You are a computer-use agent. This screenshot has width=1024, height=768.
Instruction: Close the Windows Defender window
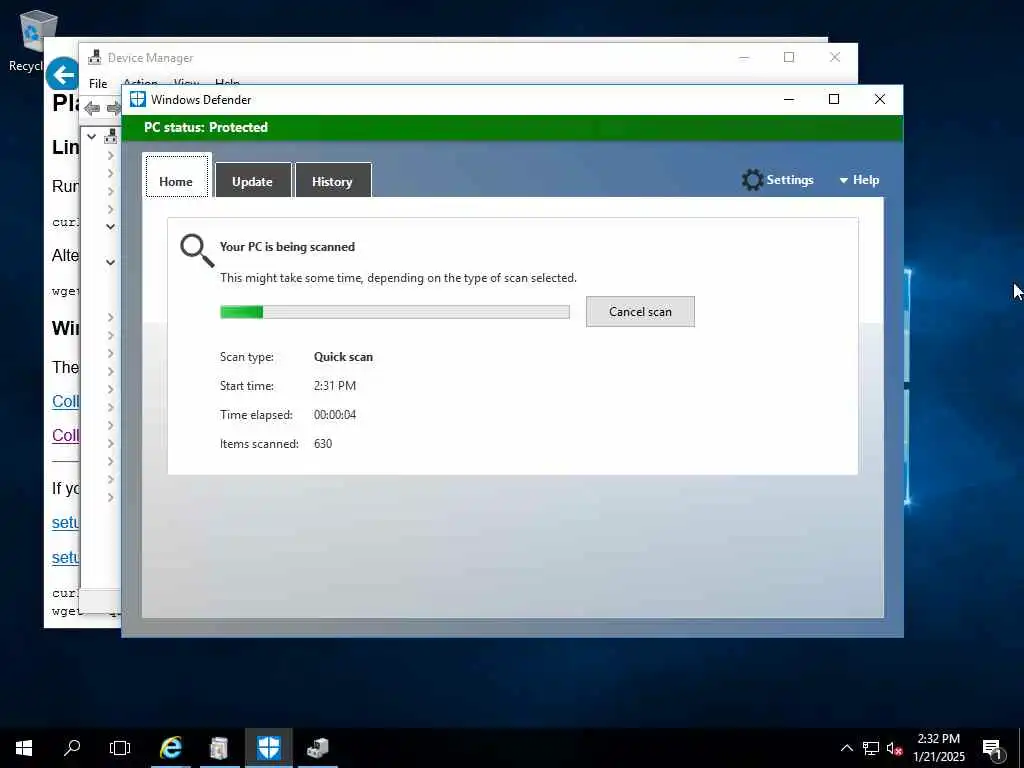880,99
